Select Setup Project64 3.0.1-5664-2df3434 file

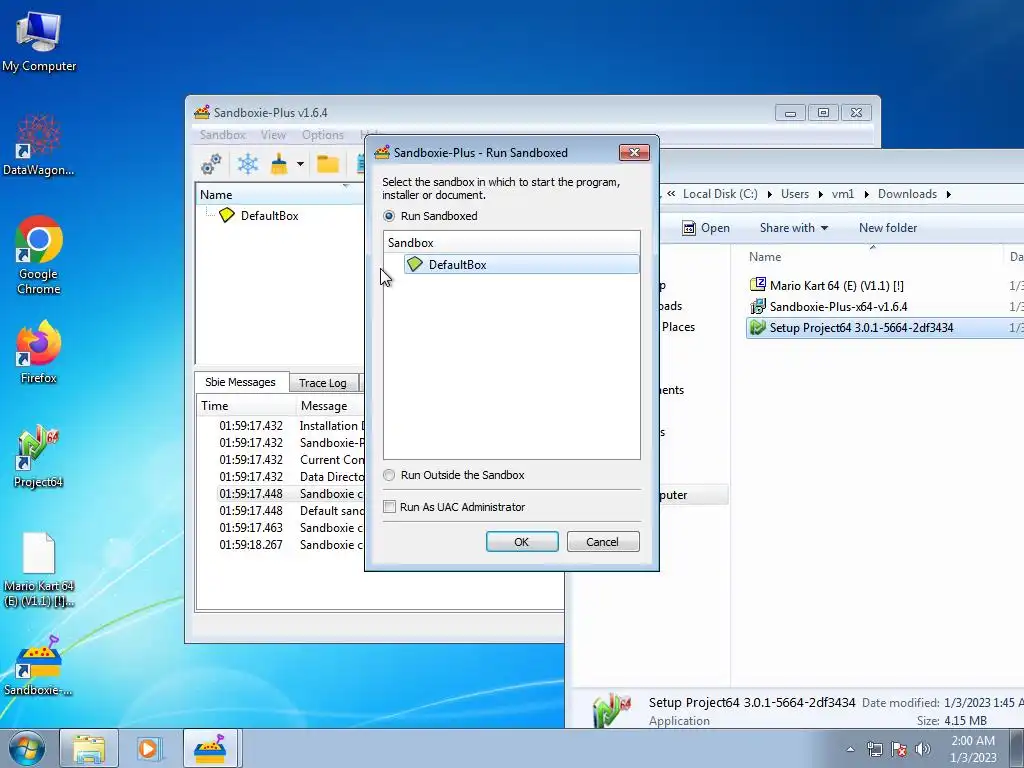coord(861,328)
